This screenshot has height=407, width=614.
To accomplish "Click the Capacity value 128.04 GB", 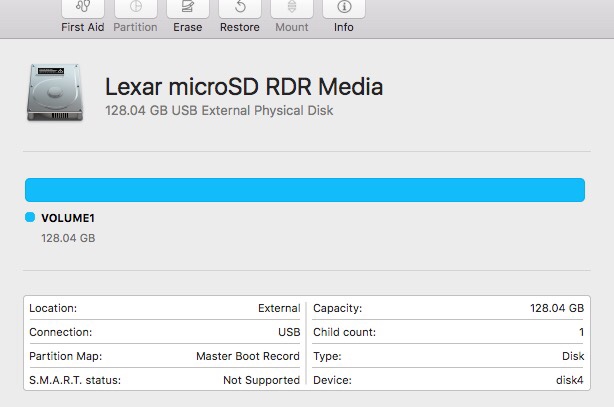I will pos(557,308).
